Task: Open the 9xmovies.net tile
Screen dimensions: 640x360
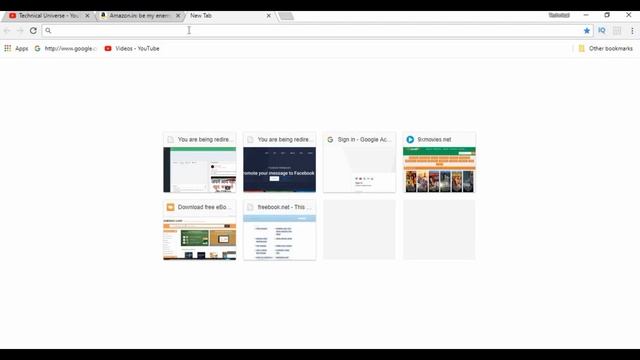Action: click(x=439, y=162)
